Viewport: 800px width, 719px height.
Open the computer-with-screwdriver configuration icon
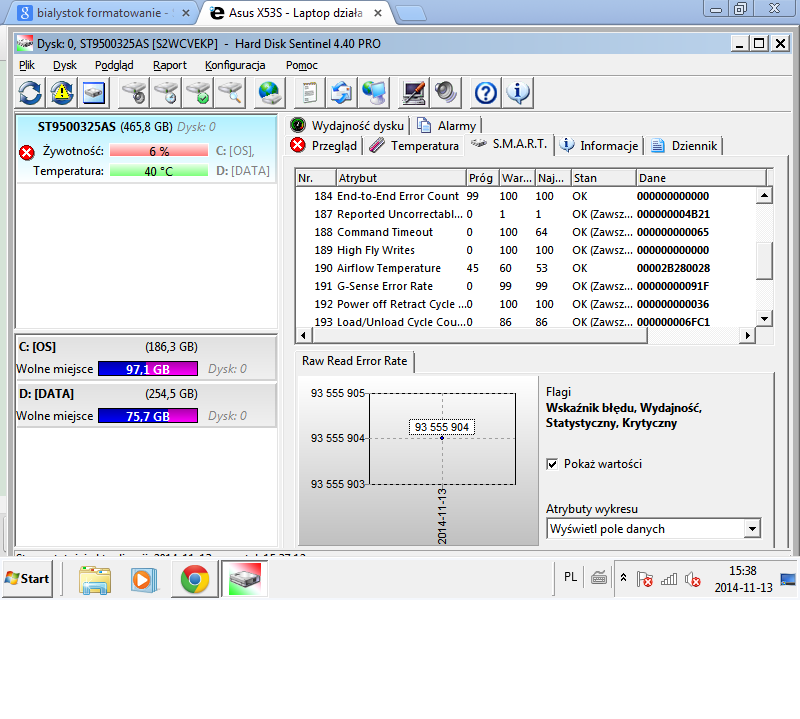(x=414, y=93)
